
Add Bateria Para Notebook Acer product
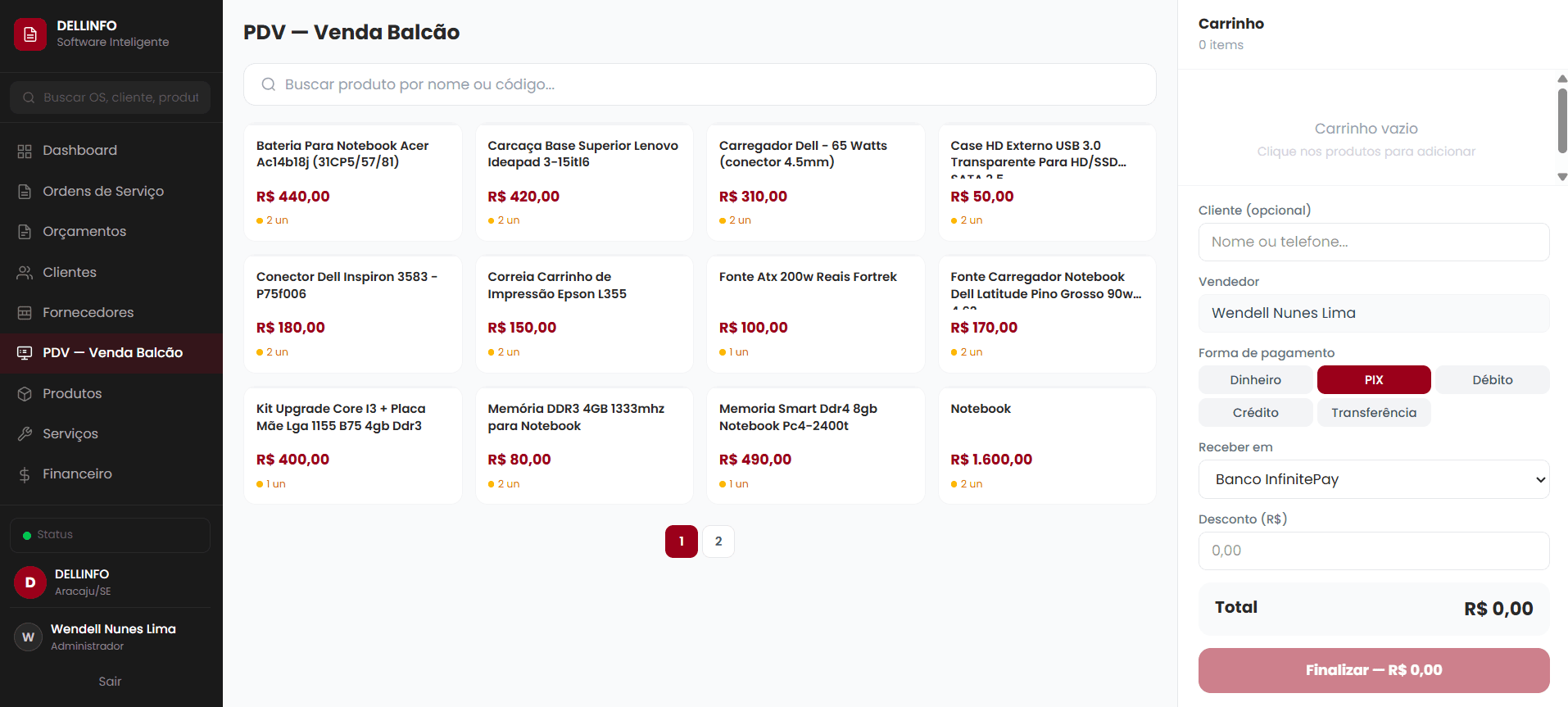pos(353,183)
